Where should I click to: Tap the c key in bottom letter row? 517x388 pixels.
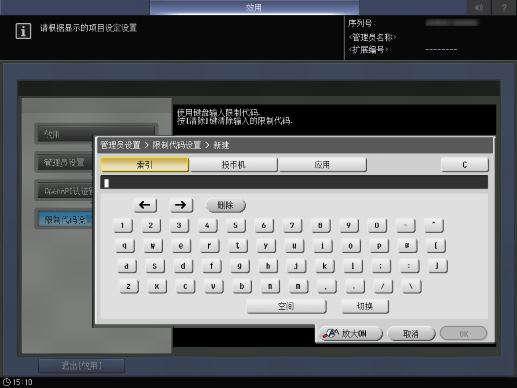tap(185, 286)
